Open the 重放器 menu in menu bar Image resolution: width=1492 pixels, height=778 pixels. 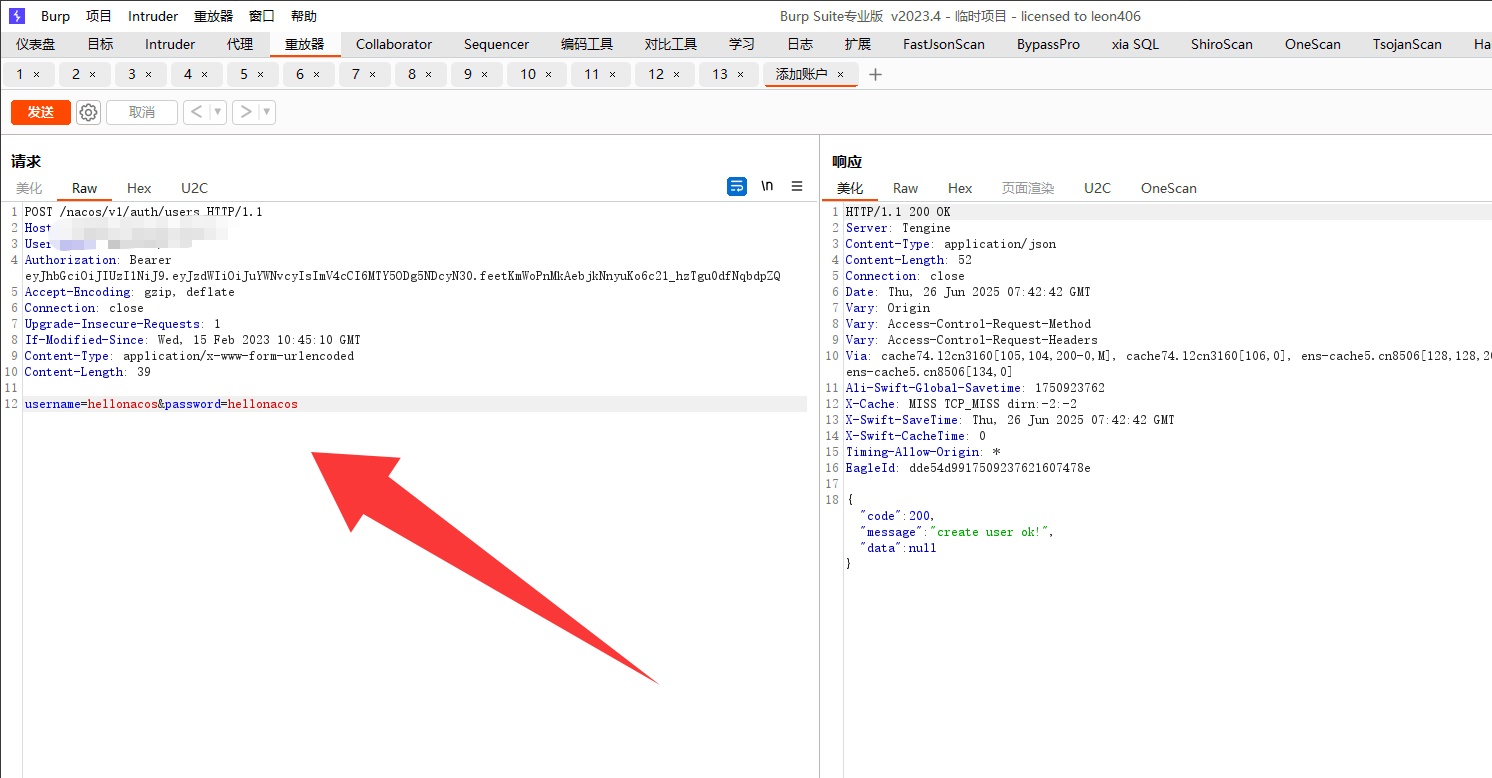213,16
